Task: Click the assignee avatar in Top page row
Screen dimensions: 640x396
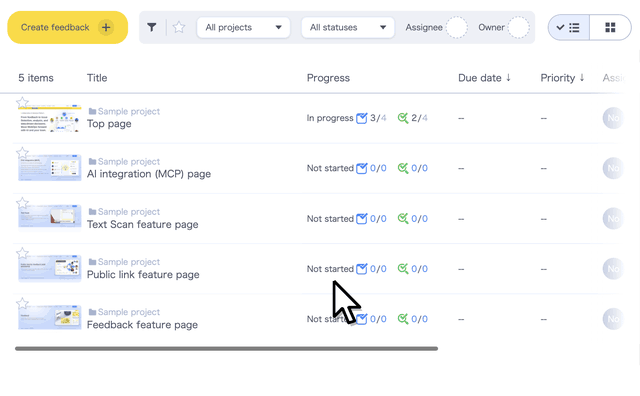Action: [x=613, y=118]
